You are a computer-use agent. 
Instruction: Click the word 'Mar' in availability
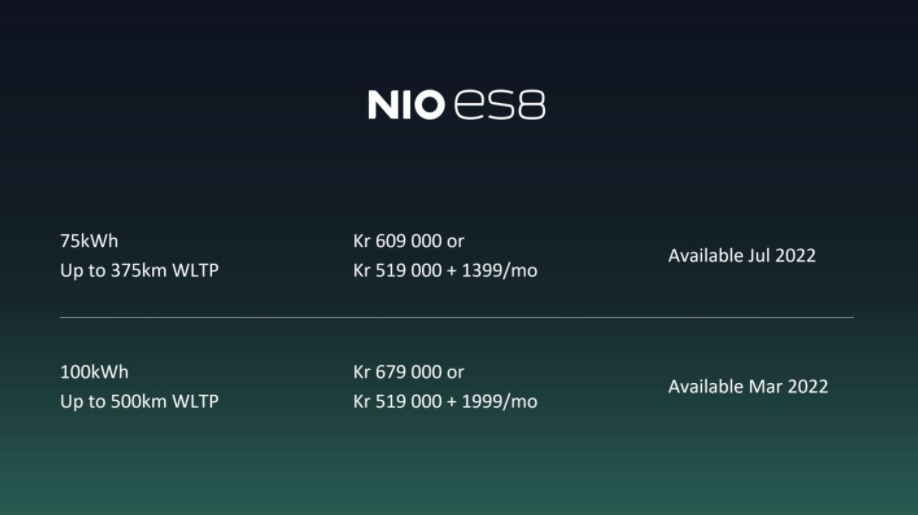point(764,387)
